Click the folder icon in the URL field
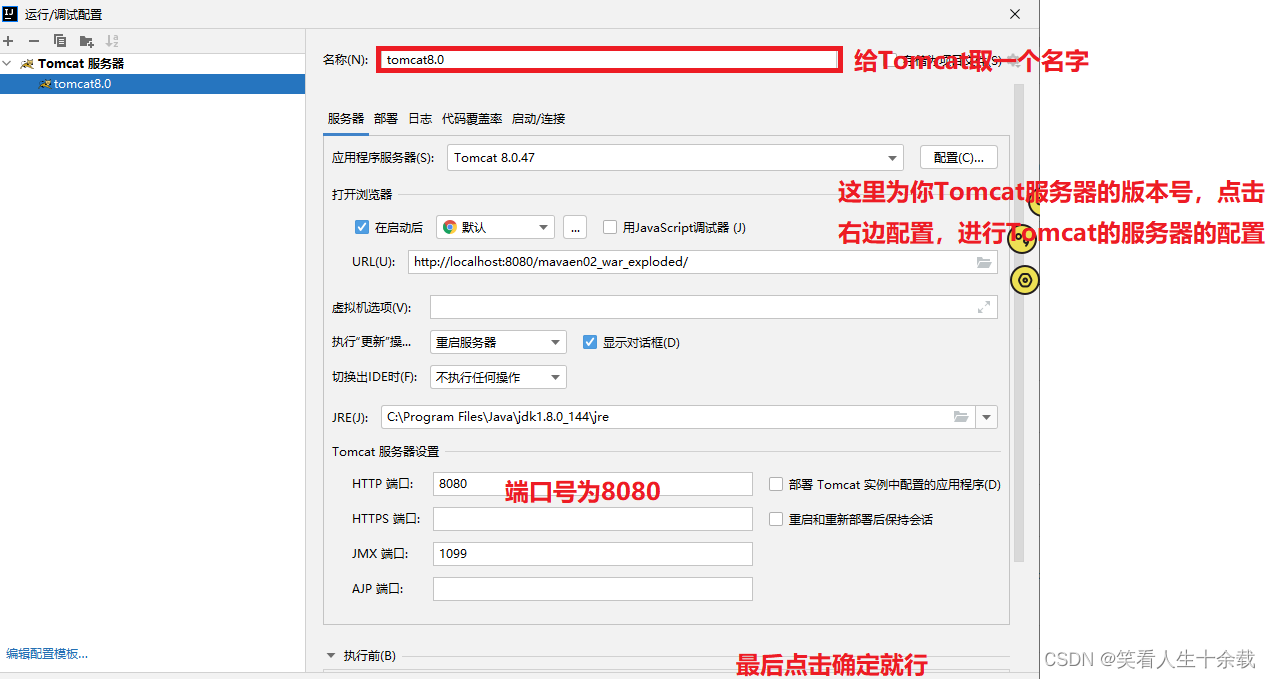This screenshot has height=679, width=1270. pos(984,262)
